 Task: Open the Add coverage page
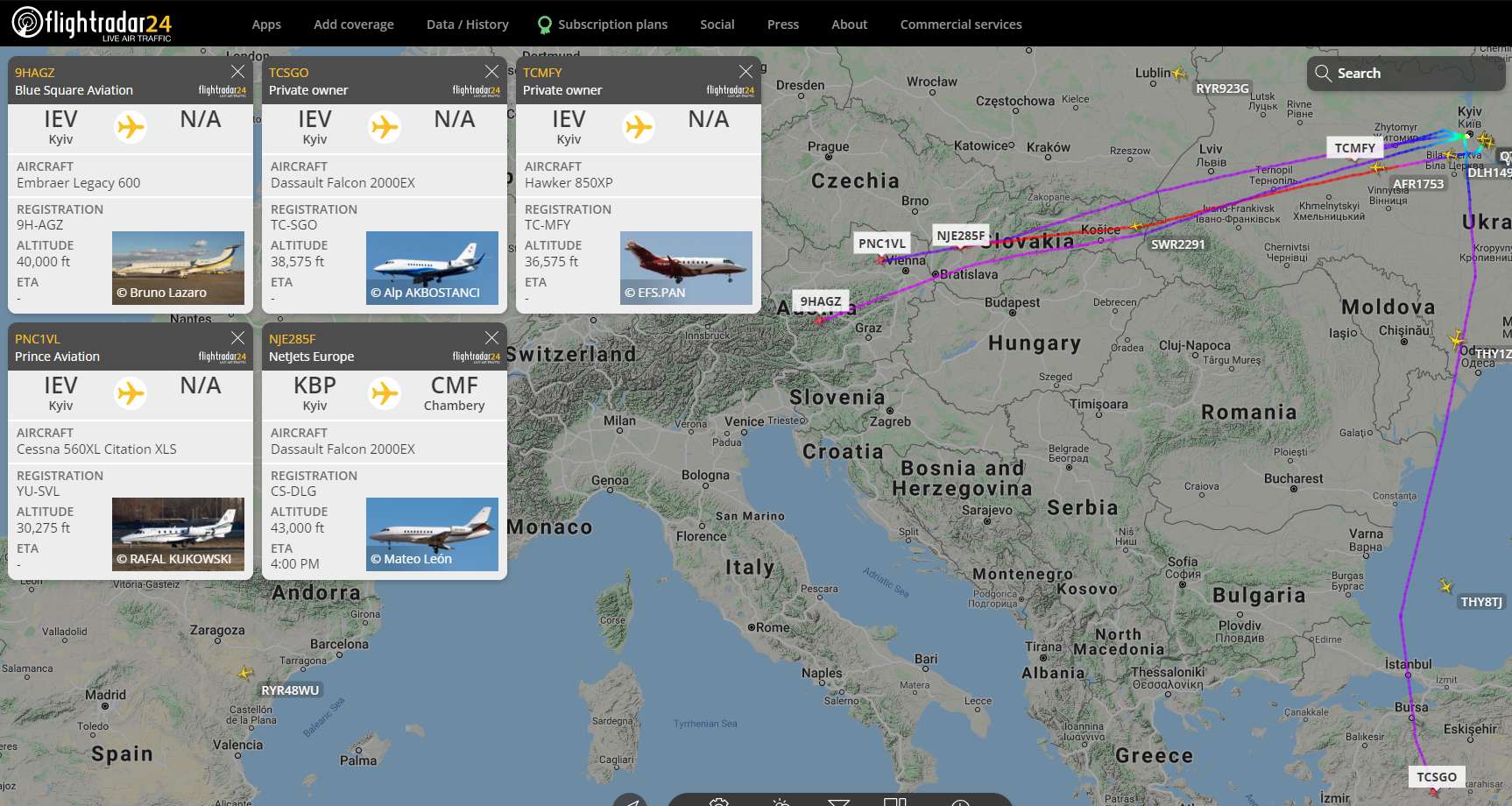[354, 25]
